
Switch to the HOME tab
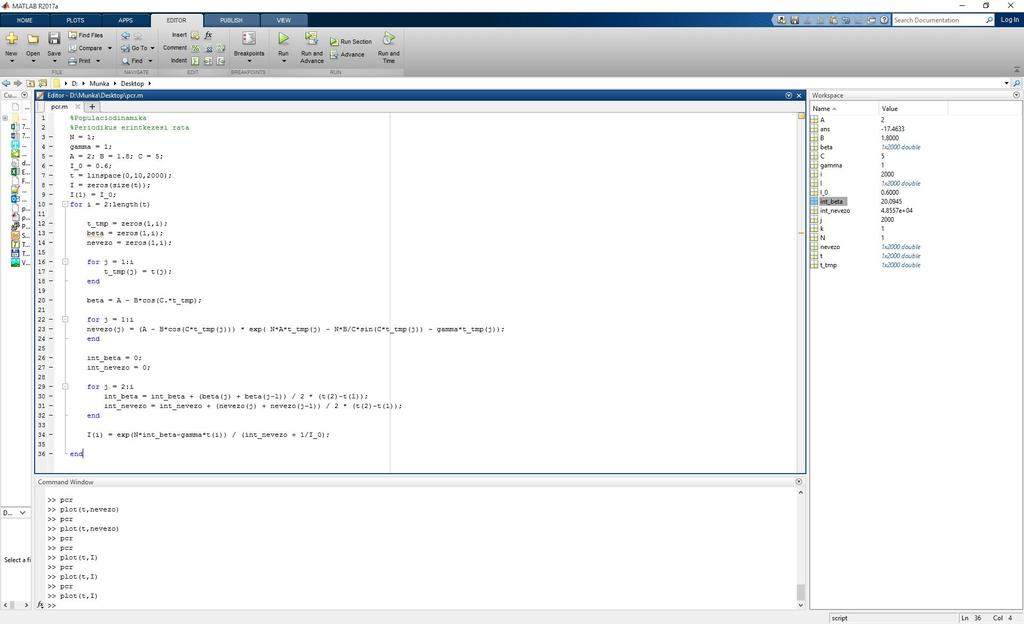click(25, 20)
